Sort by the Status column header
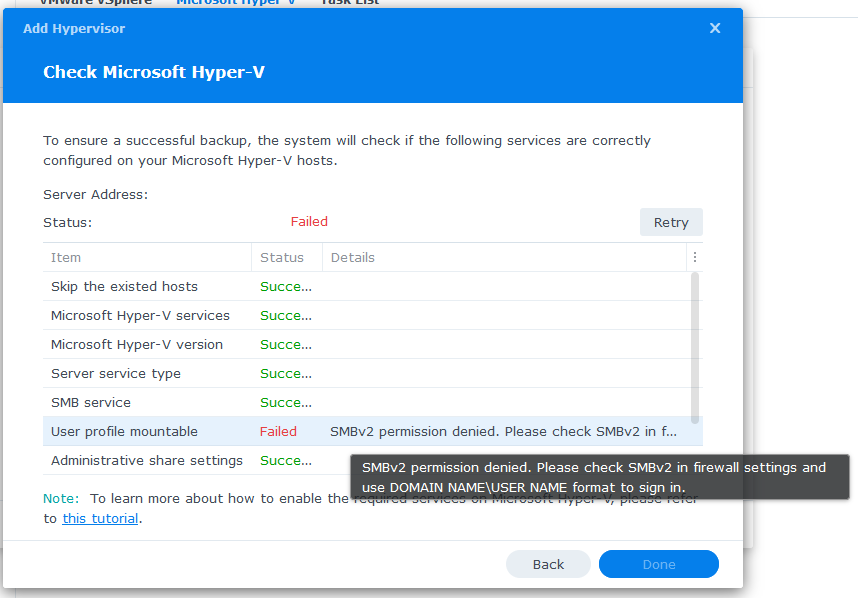 tap(287, 257)
